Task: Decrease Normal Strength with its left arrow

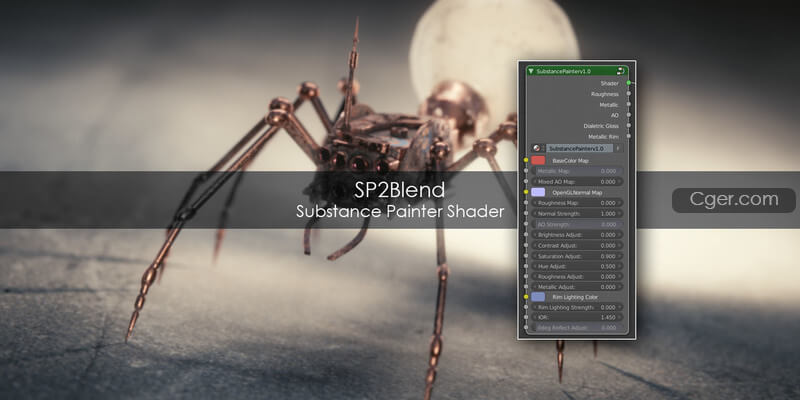Action: [x=535, y=214]
